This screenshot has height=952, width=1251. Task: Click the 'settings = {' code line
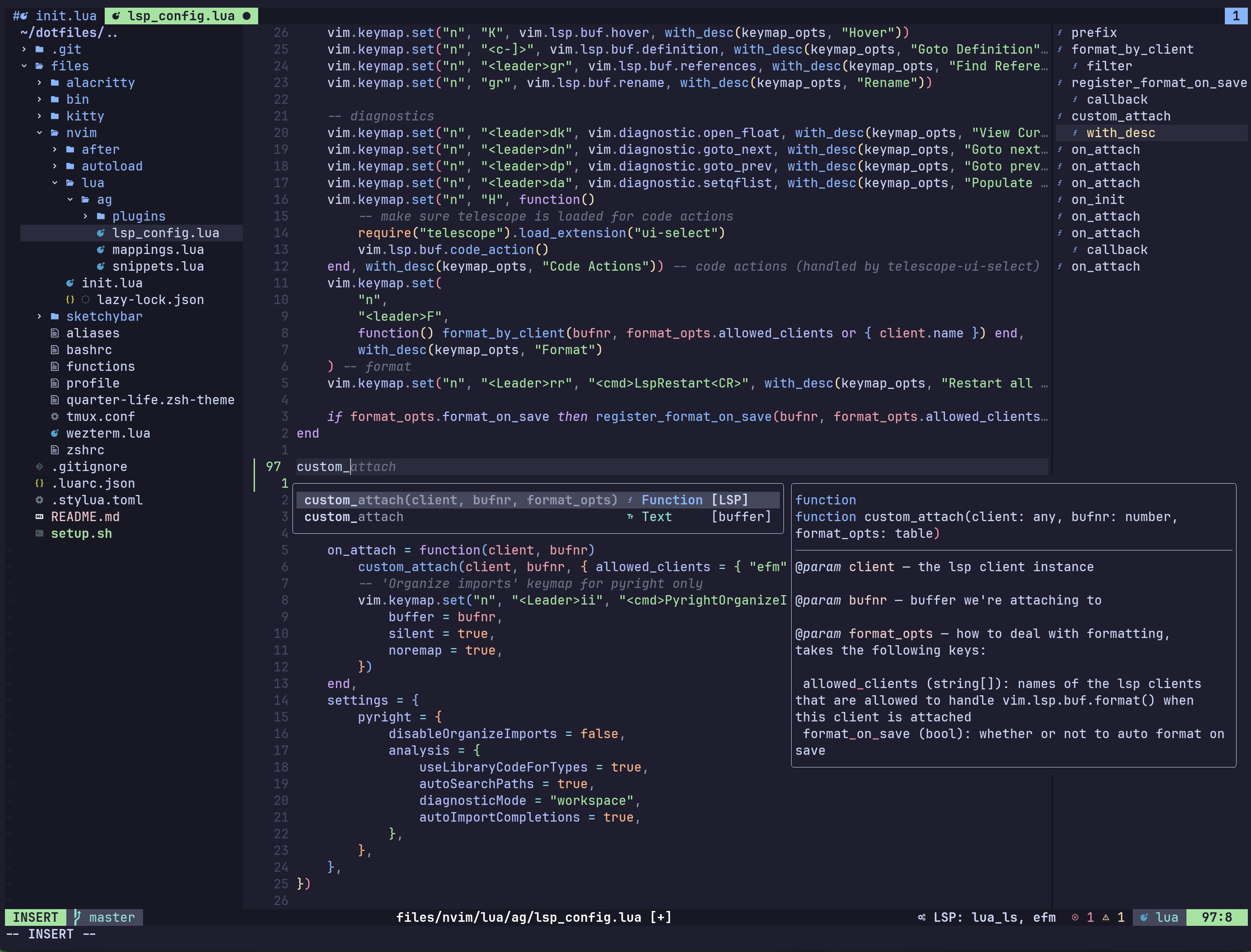[372, 700]
